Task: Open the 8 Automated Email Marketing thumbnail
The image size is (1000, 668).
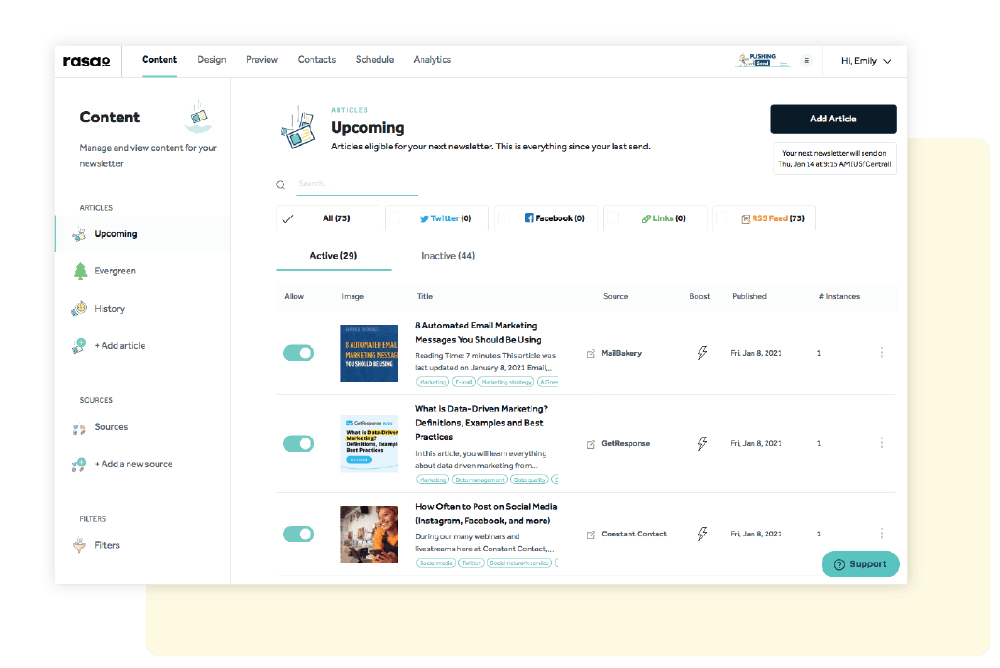Action: (x=369, y=353)
